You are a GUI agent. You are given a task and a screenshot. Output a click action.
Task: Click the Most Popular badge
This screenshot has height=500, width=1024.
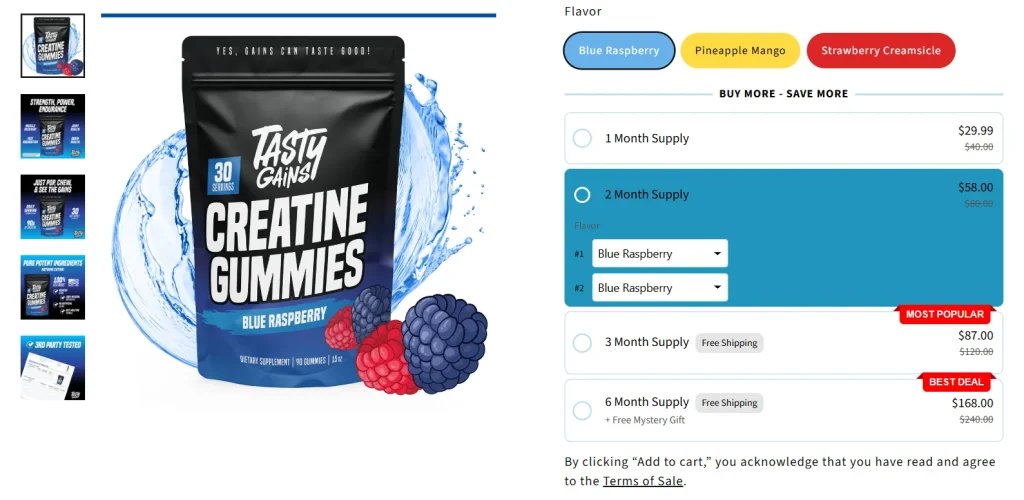[x=944, y=314]
